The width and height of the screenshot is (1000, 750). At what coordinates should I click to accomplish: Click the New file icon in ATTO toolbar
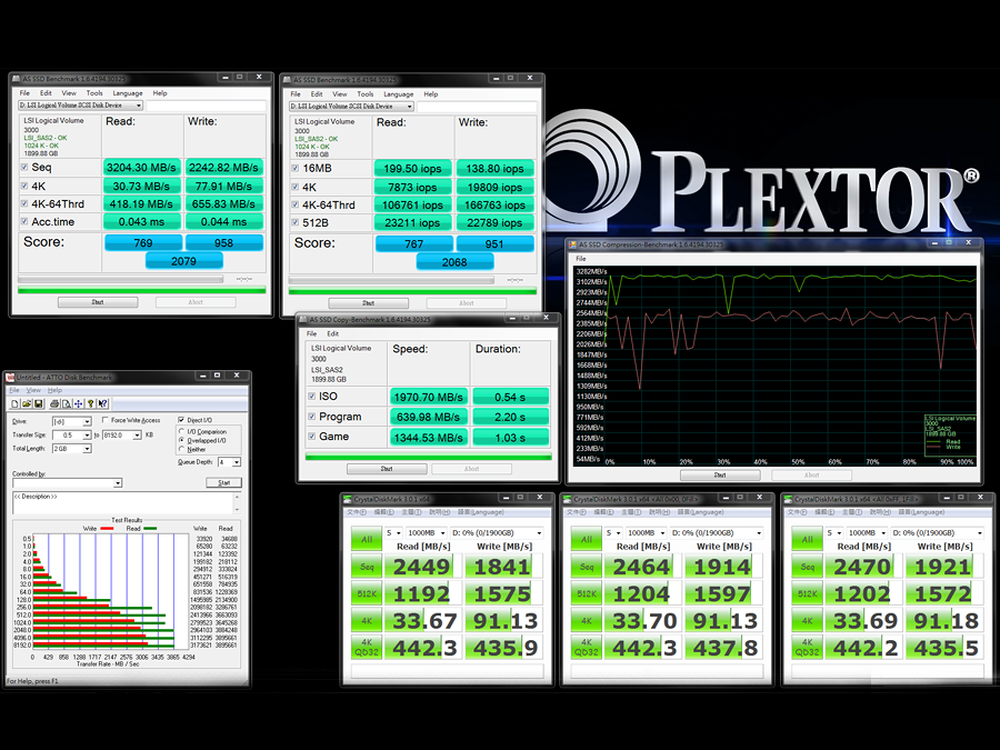pyautogui.click(x=15, y=404)
